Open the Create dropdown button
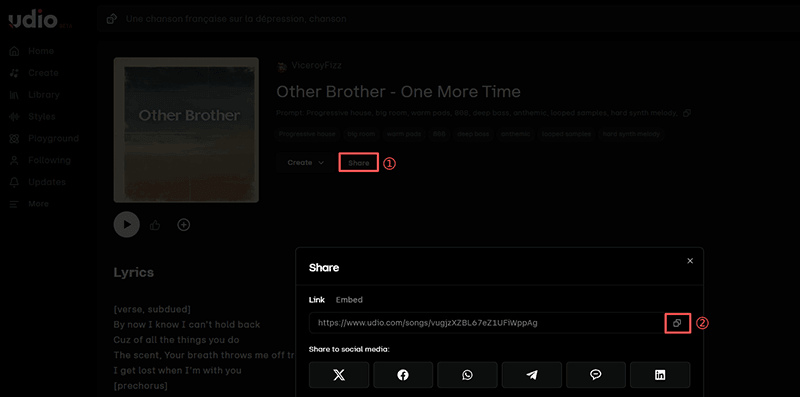Image resolution: width=800 pixels, height=397 pixels. click(305, 163)
